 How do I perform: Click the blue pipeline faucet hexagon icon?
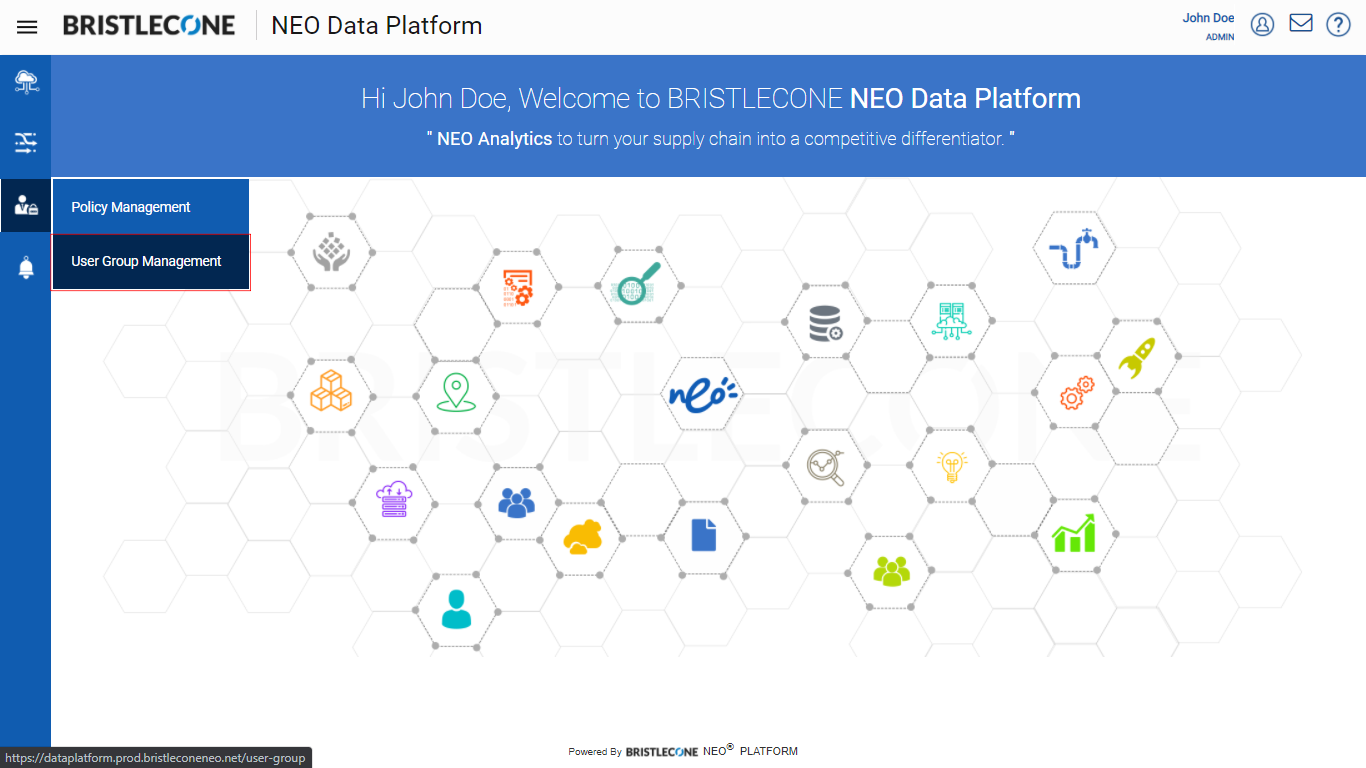pyautogui.click(x=1073, y=249)
